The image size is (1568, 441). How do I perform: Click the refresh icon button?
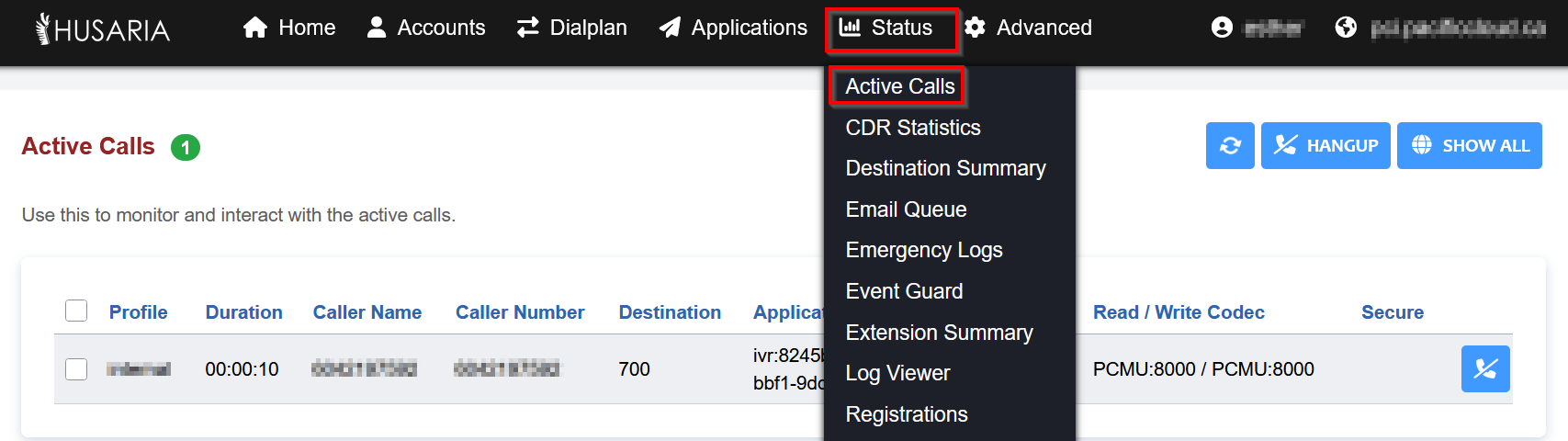[x=1230, y=145]
